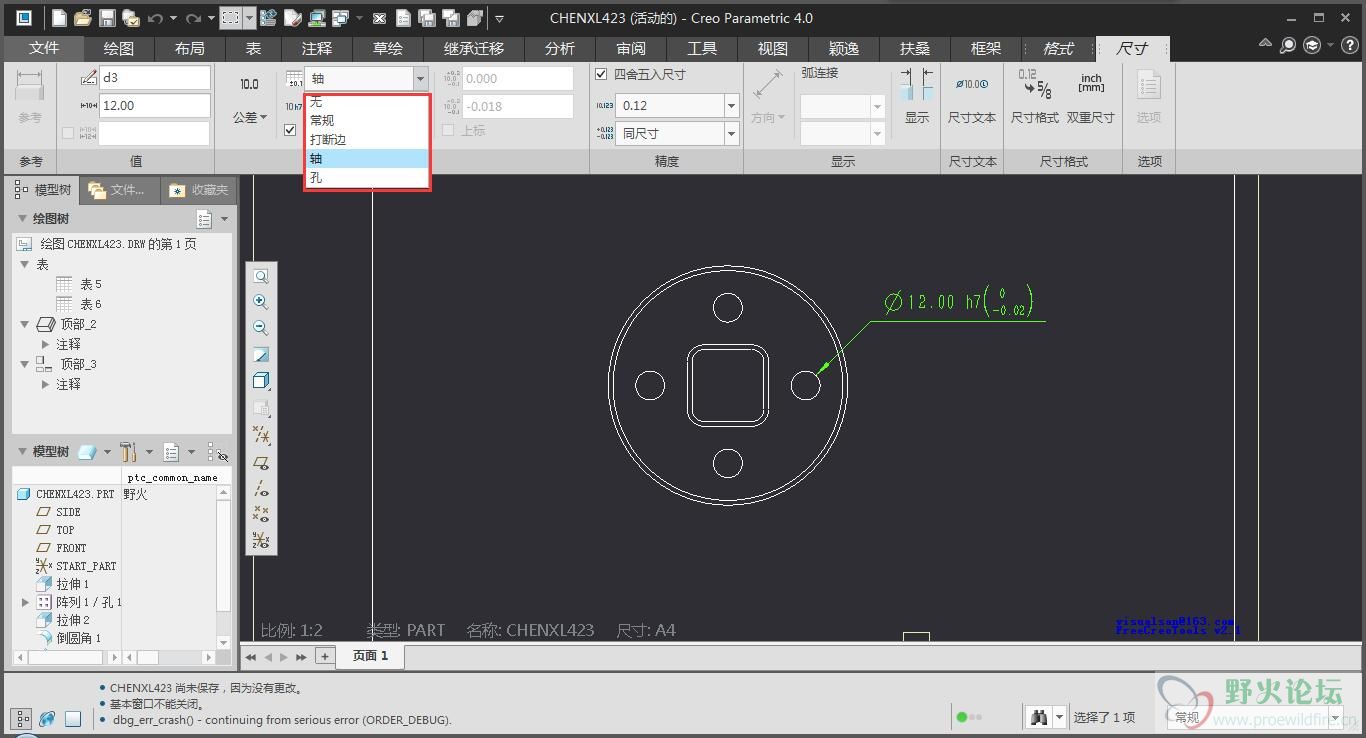
Task: Select 打断边 in the tolerance dropdown list
Action: point(367,140)
